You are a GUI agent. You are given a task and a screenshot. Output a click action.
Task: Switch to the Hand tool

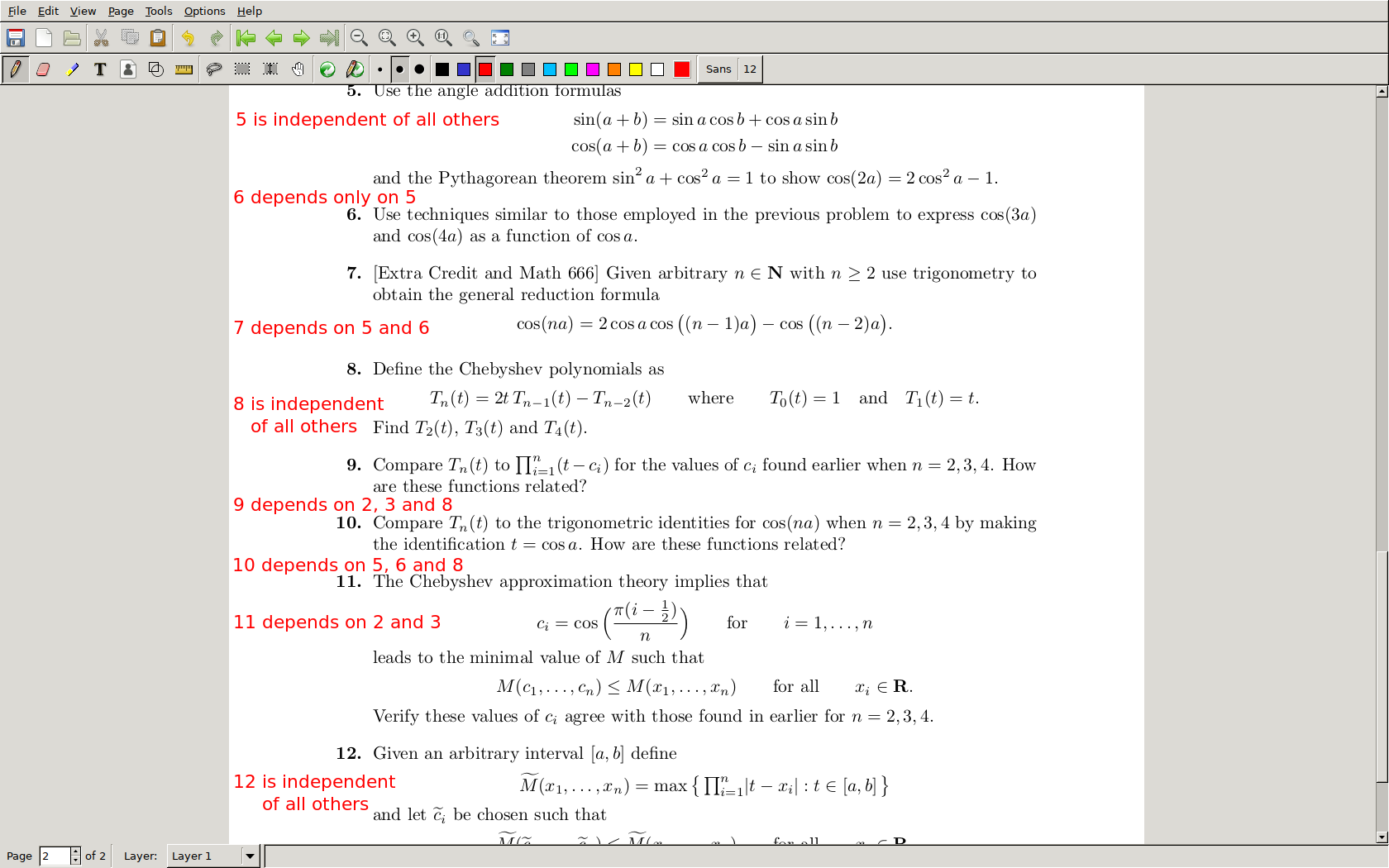click(298, 69)
